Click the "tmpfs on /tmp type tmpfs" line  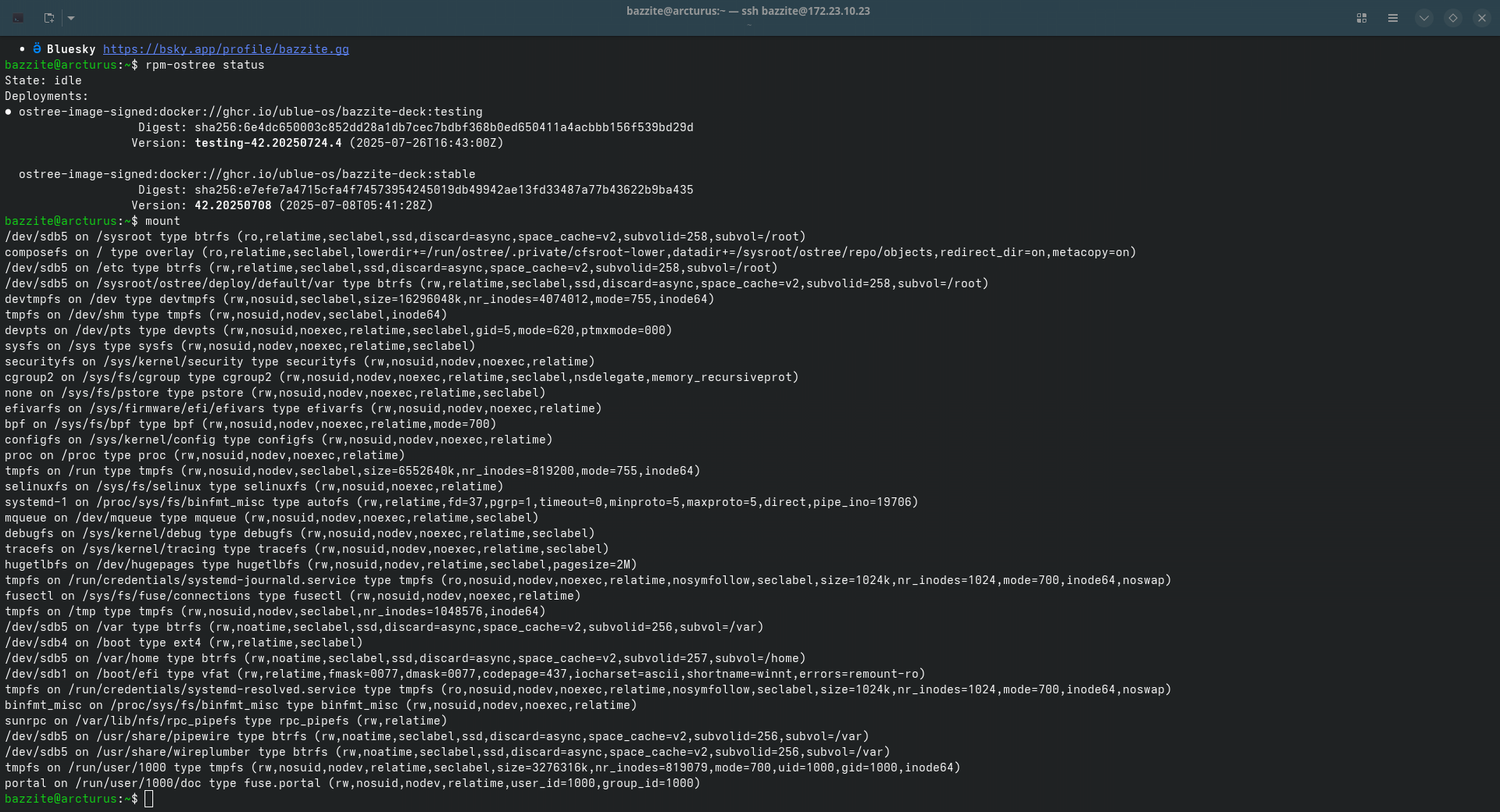[x=275, y=611]
